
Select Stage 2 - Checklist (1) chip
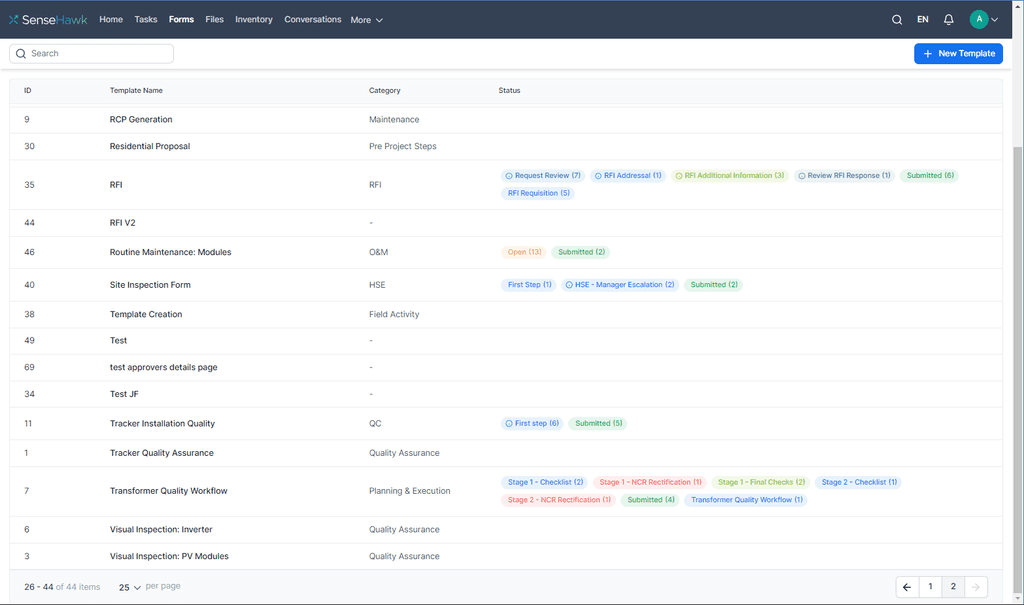pyautogui.click(x=858, y=482)
